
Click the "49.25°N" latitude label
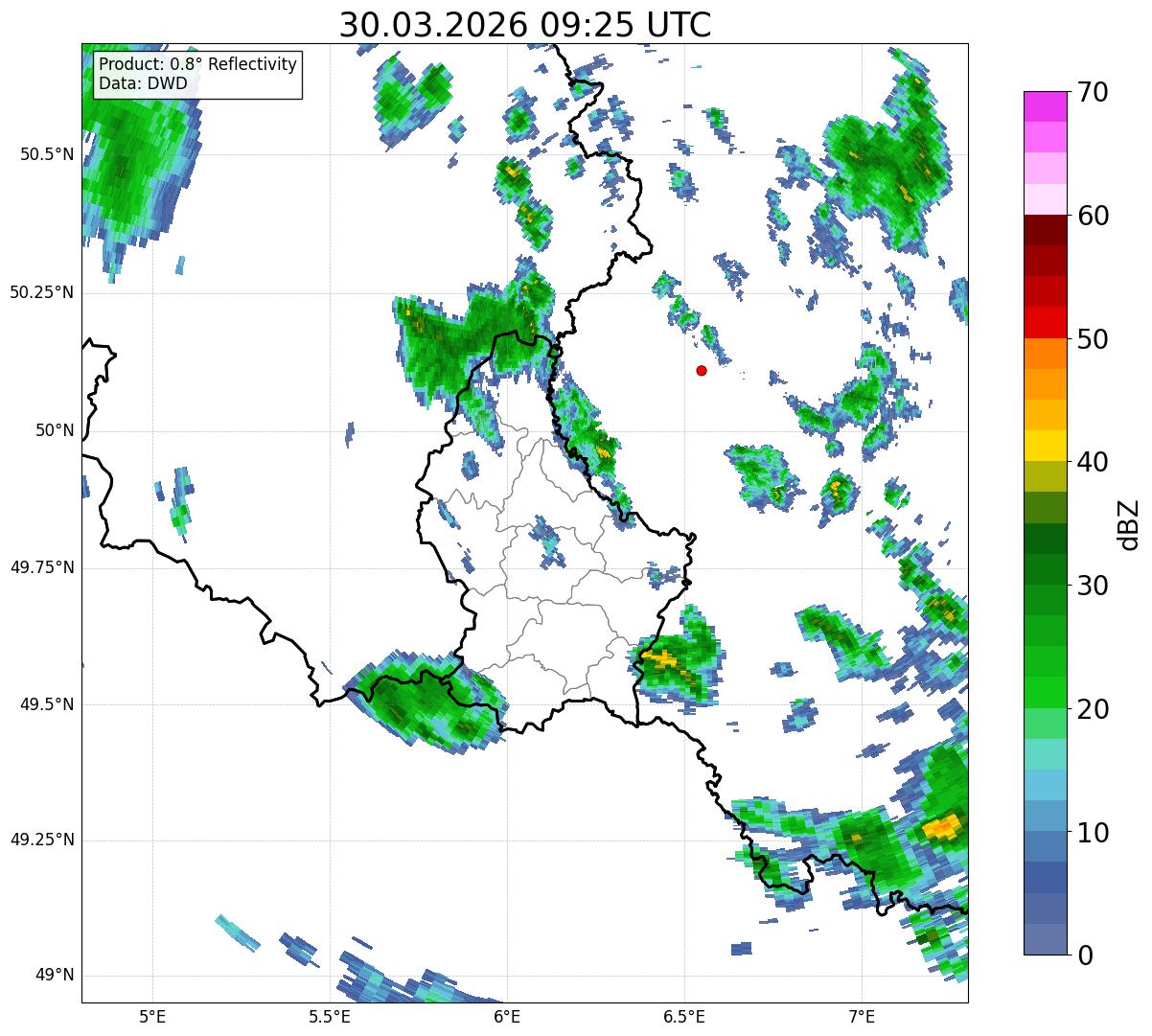pyautogui.click(x=42, y=840)
